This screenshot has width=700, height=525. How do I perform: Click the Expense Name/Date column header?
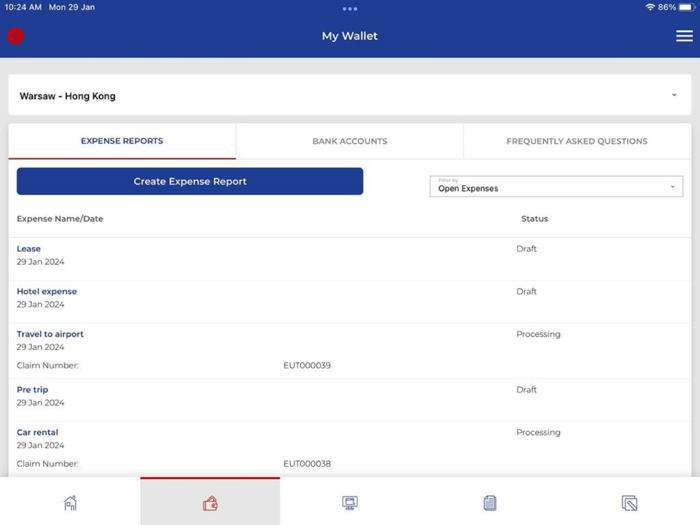point(60,219)
